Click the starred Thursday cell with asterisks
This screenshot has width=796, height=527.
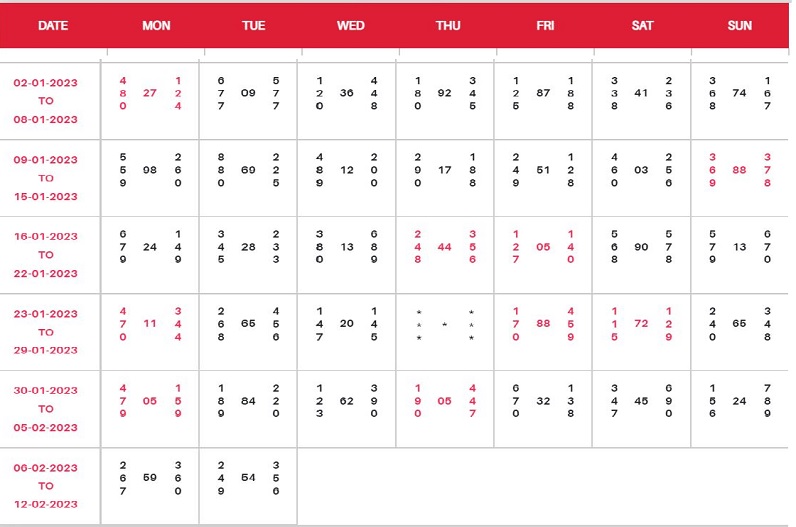pyautogui.click(x=444, y=325)
